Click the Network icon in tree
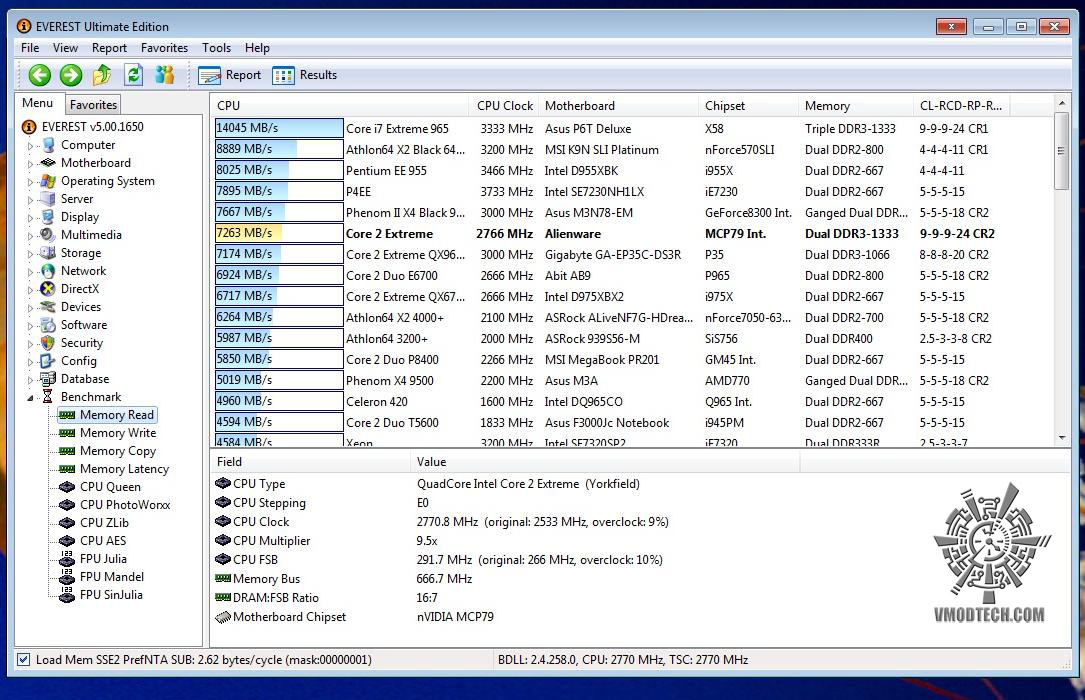This screenshot has width=1085, height=700. point(48,270)
